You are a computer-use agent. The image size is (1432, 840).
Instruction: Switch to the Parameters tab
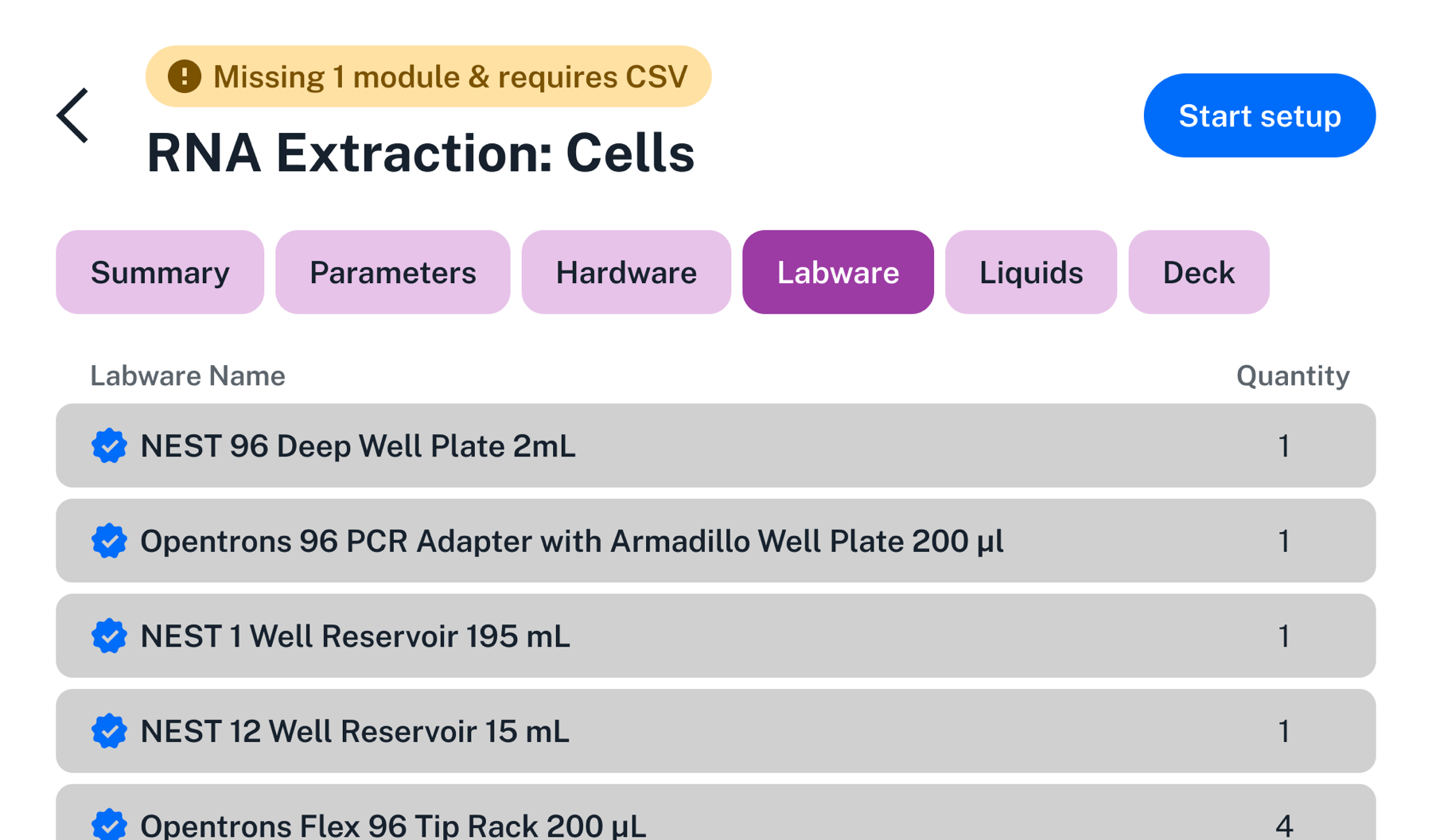point(392,272)
